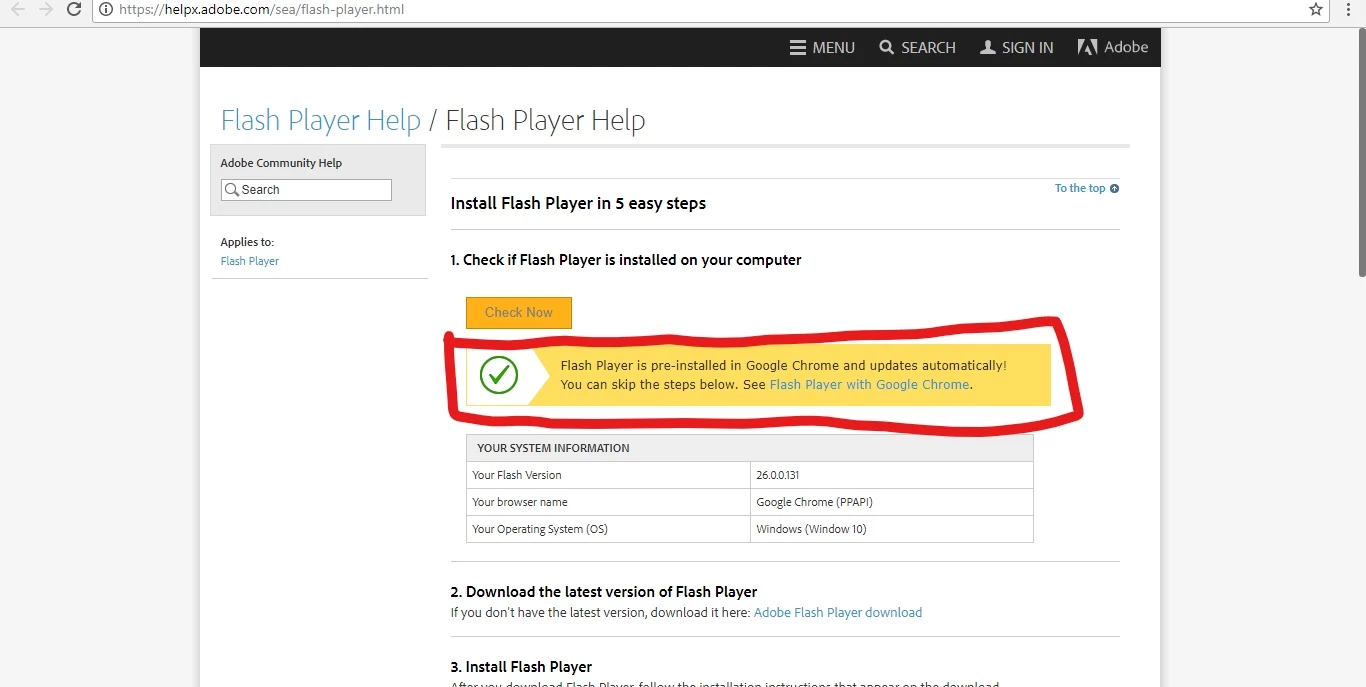Select the Windows (Window 10) cell

click(891, 529)
